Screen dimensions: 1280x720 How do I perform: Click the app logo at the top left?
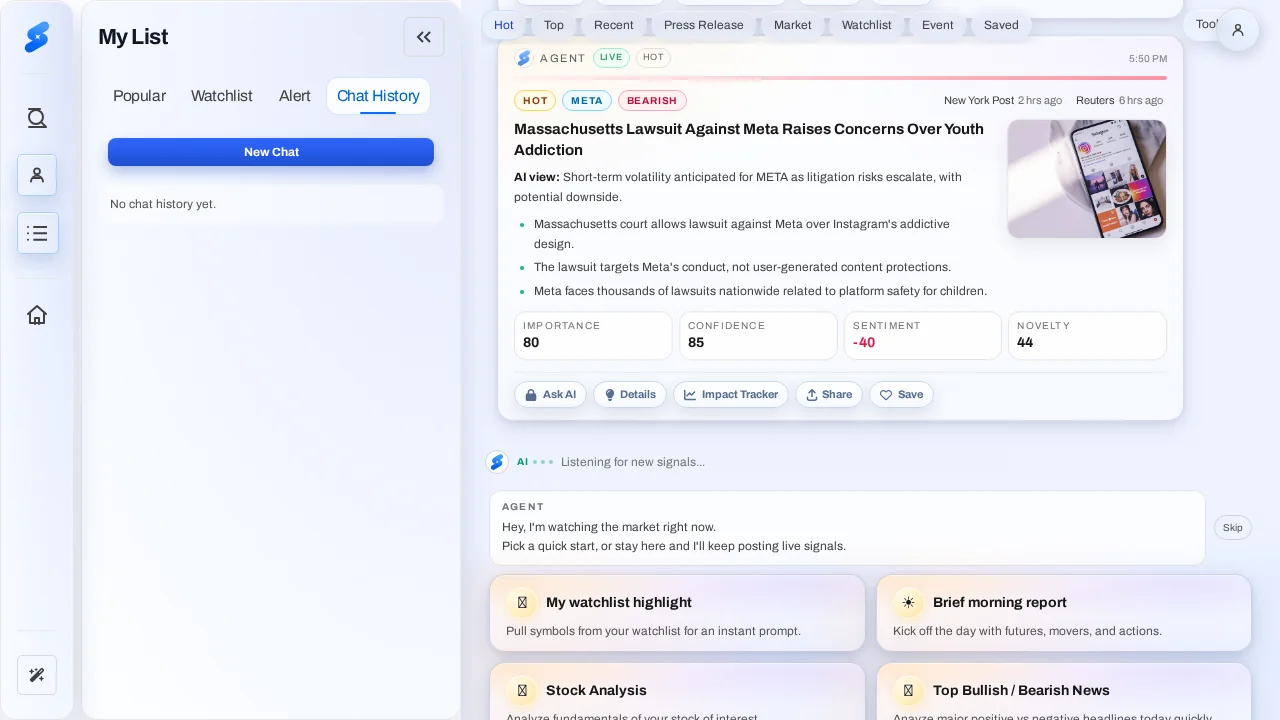[37, 36]
